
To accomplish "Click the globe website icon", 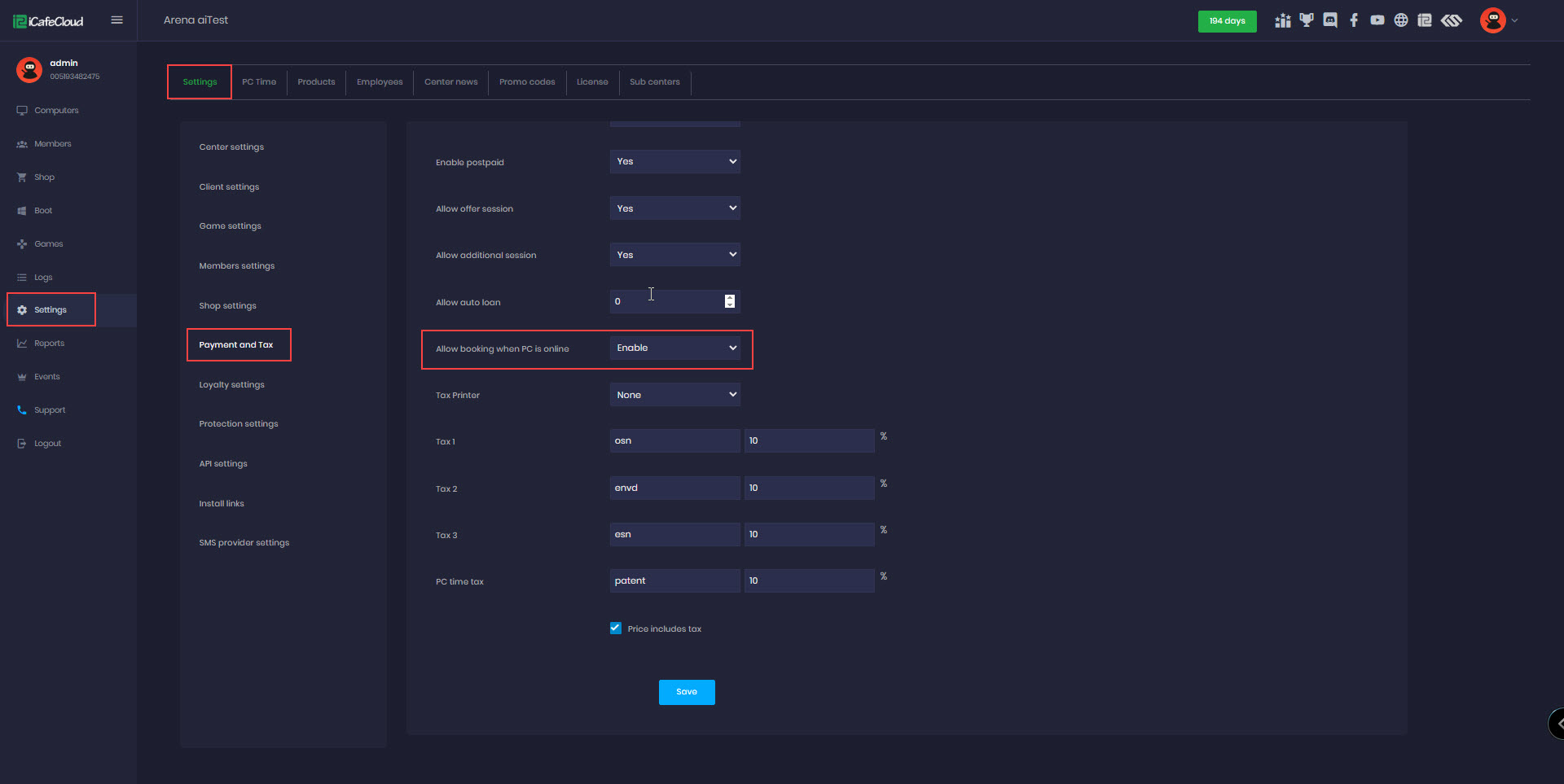I will 1401,20.
